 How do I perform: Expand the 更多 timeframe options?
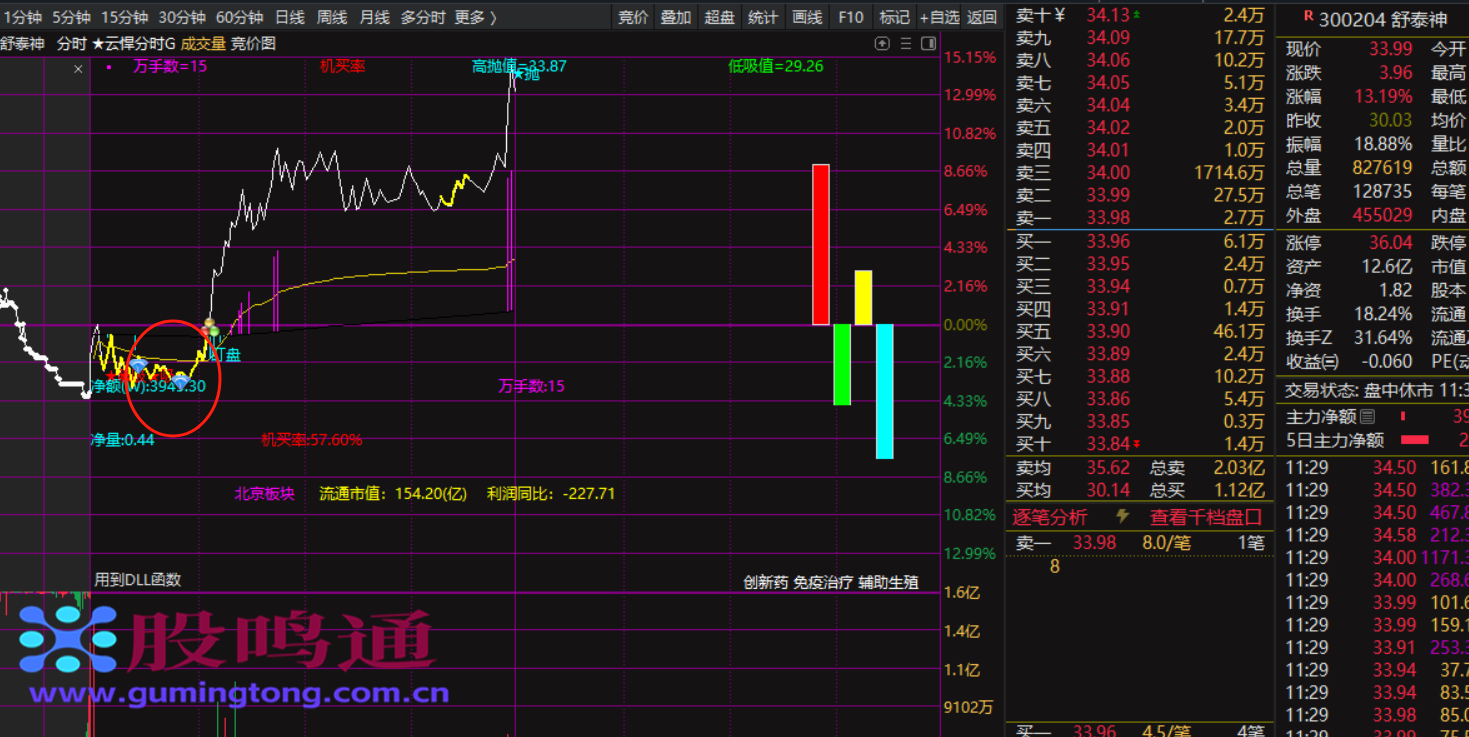(x=475, y=17)
